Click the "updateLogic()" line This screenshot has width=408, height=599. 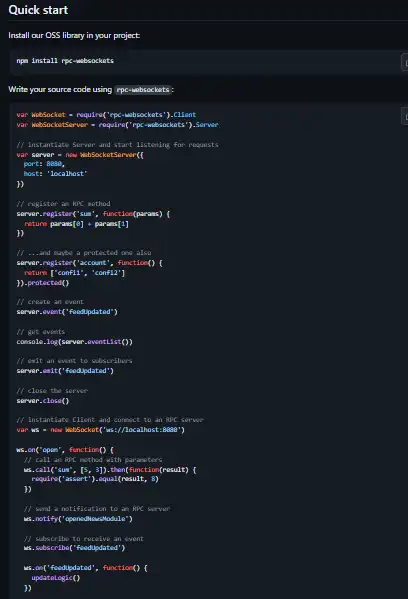tap(56, 578)
